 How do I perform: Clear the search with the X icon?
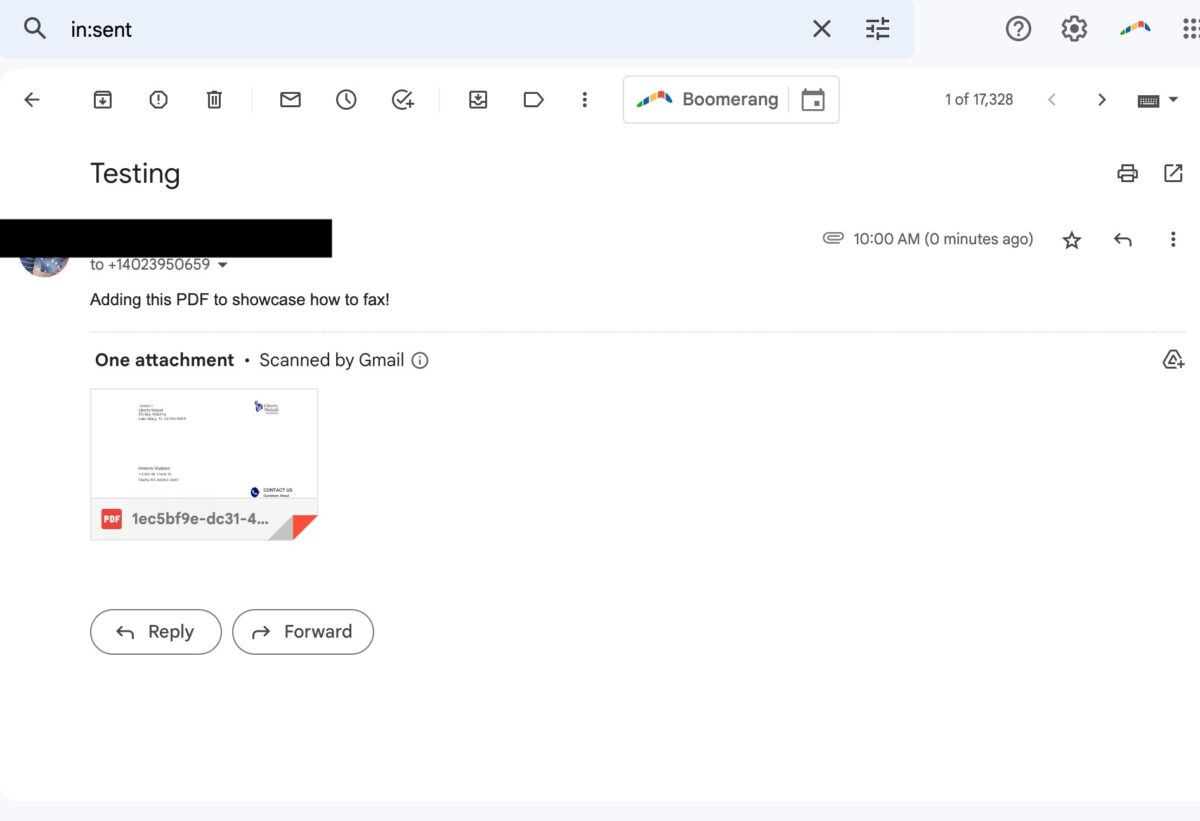[x=822, y=29]
